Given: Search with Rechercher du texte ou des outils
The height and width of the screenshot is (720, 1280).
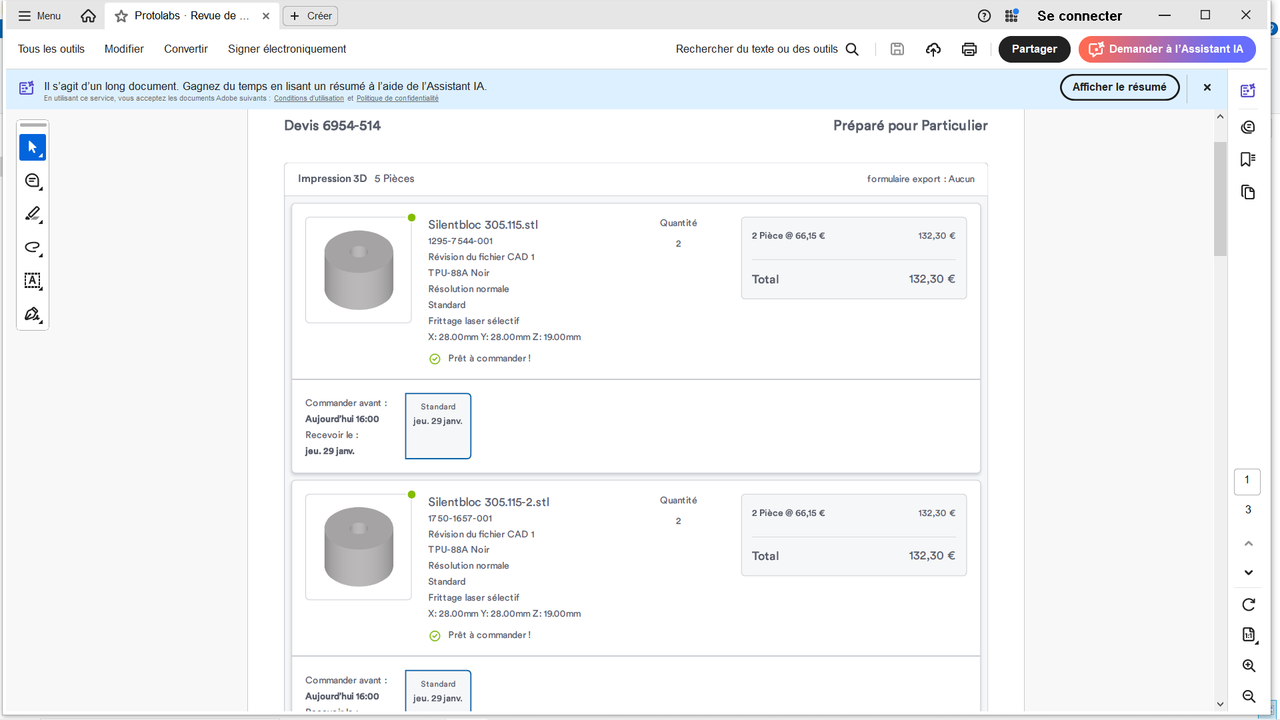Looking at the screenshot, I should click(x=767, y=49).
